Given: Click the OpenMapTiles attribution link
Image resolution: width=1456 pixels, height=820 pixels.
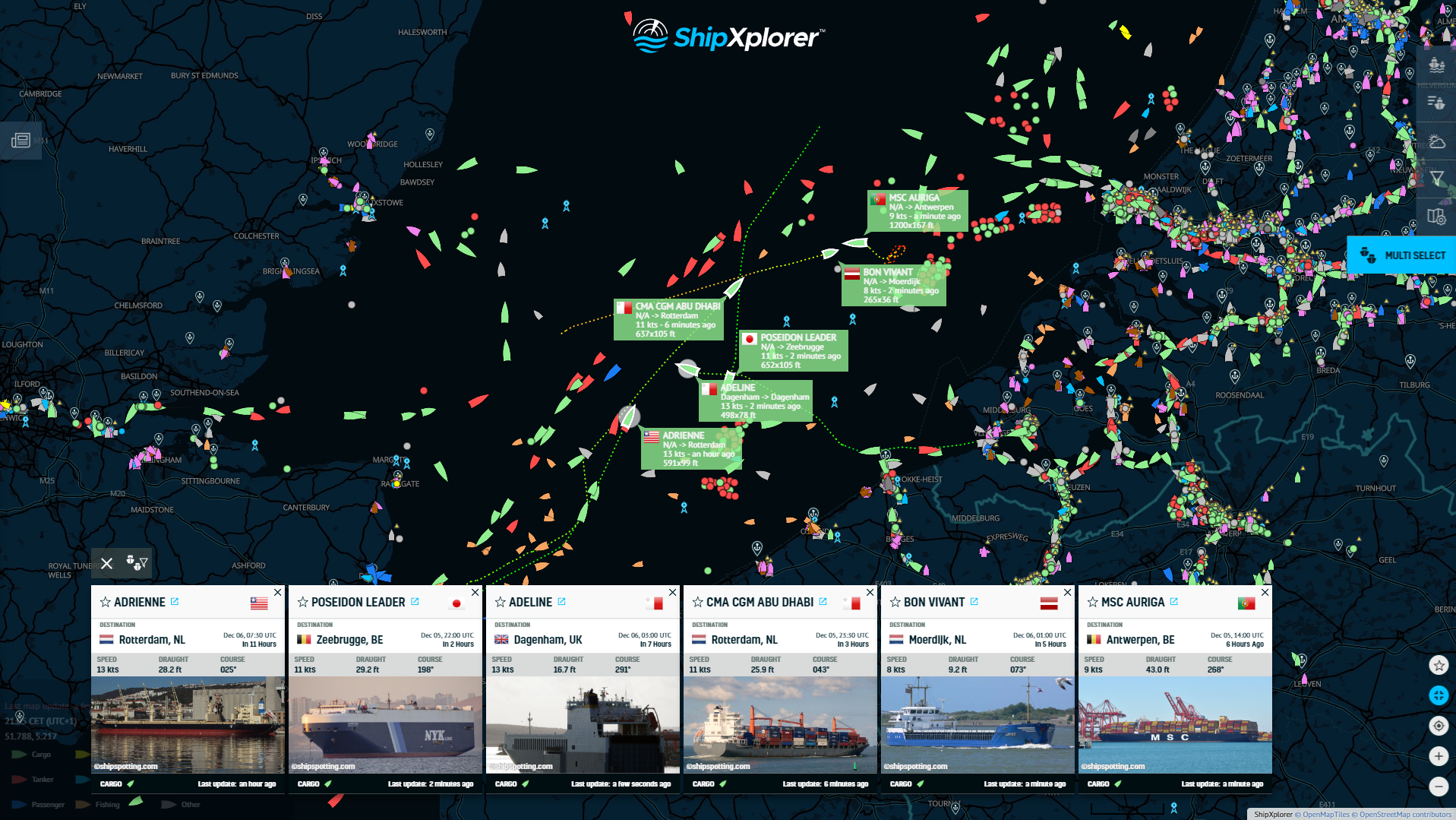Looking at the screenshot, I should [1326, 815].
